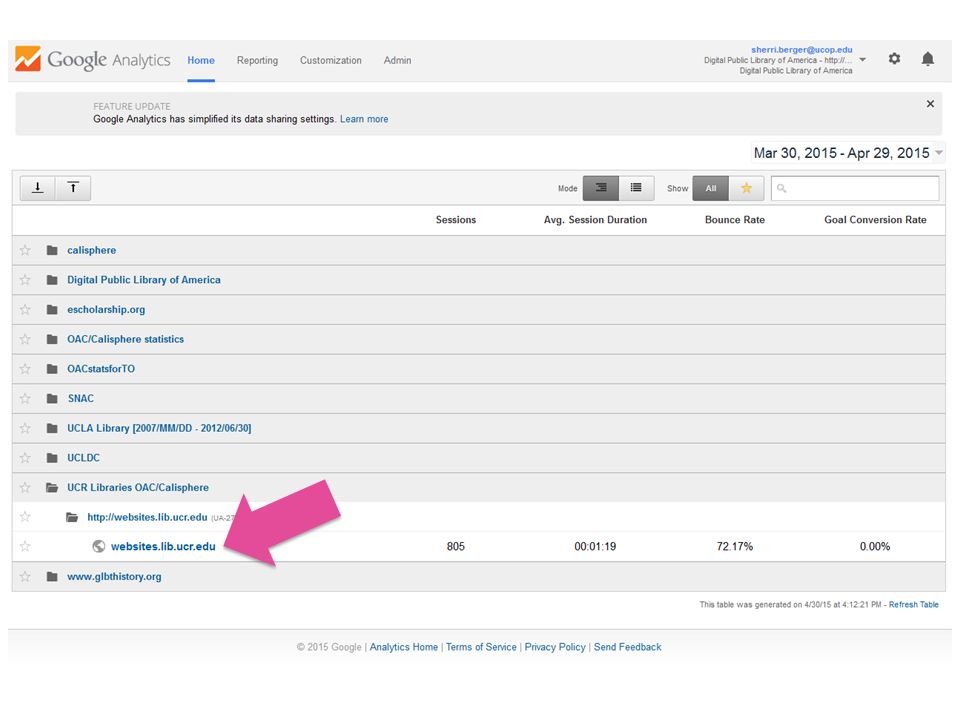960x720 pixels.
Task: Expand the UCLDC folder icon
Action: pos(52,458)
